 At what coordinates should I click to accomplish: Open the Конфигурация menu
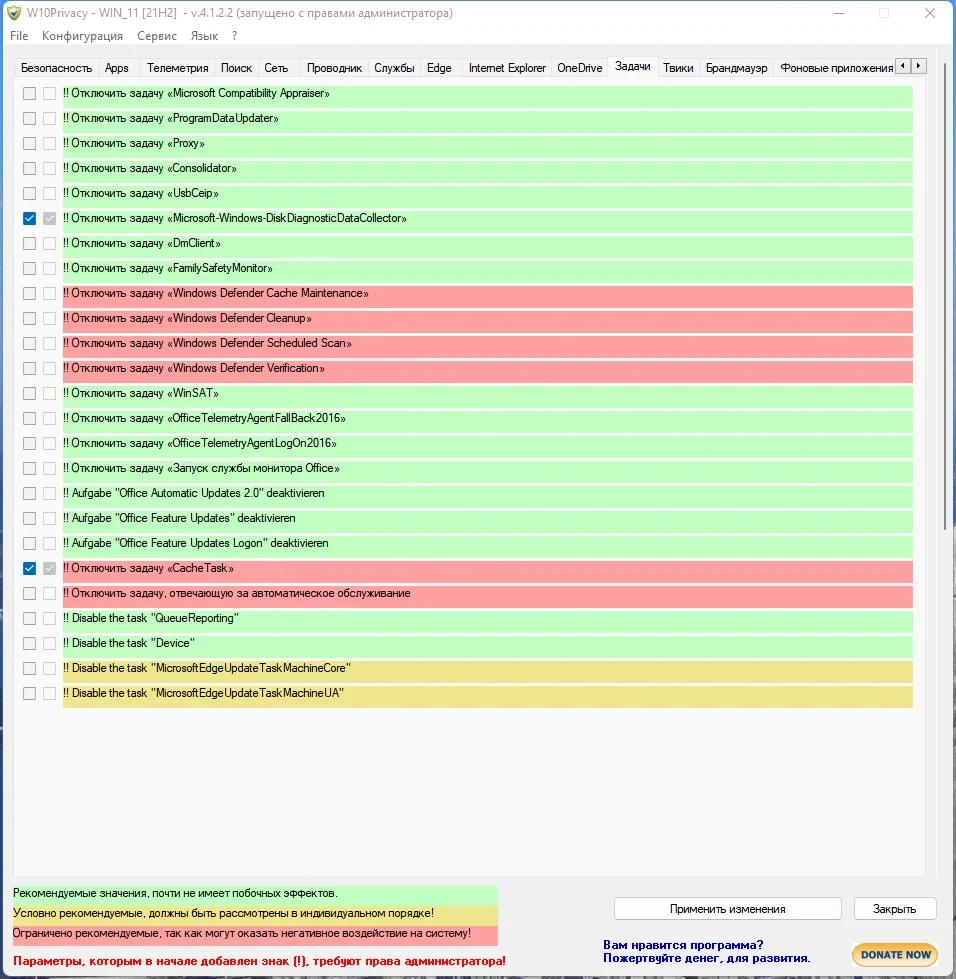click(x=82, y=36)
